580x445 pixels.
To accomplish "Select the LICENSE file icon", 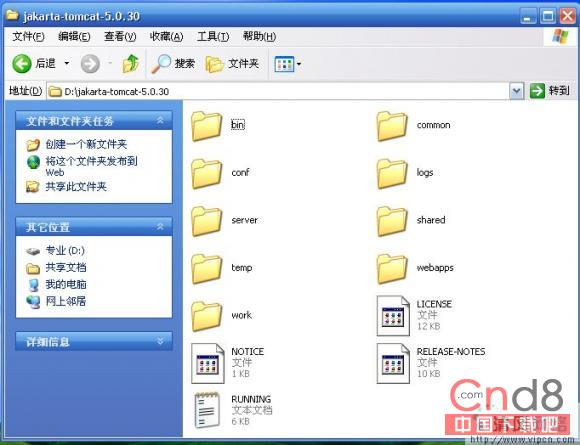I will [x=393, y=316].
